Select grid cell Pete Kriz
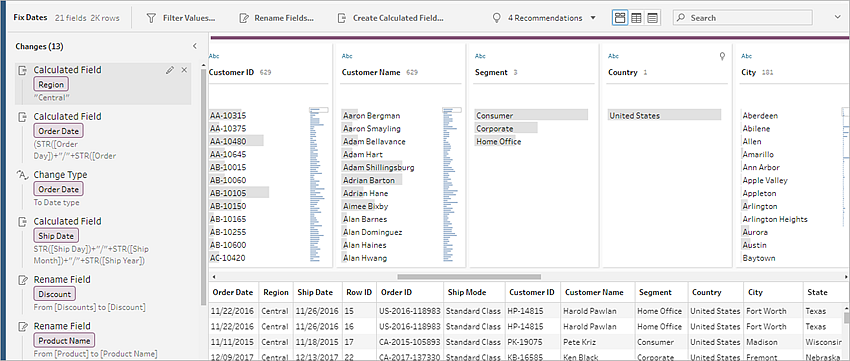This screenshot has width=850, height=361. [597, 343]
